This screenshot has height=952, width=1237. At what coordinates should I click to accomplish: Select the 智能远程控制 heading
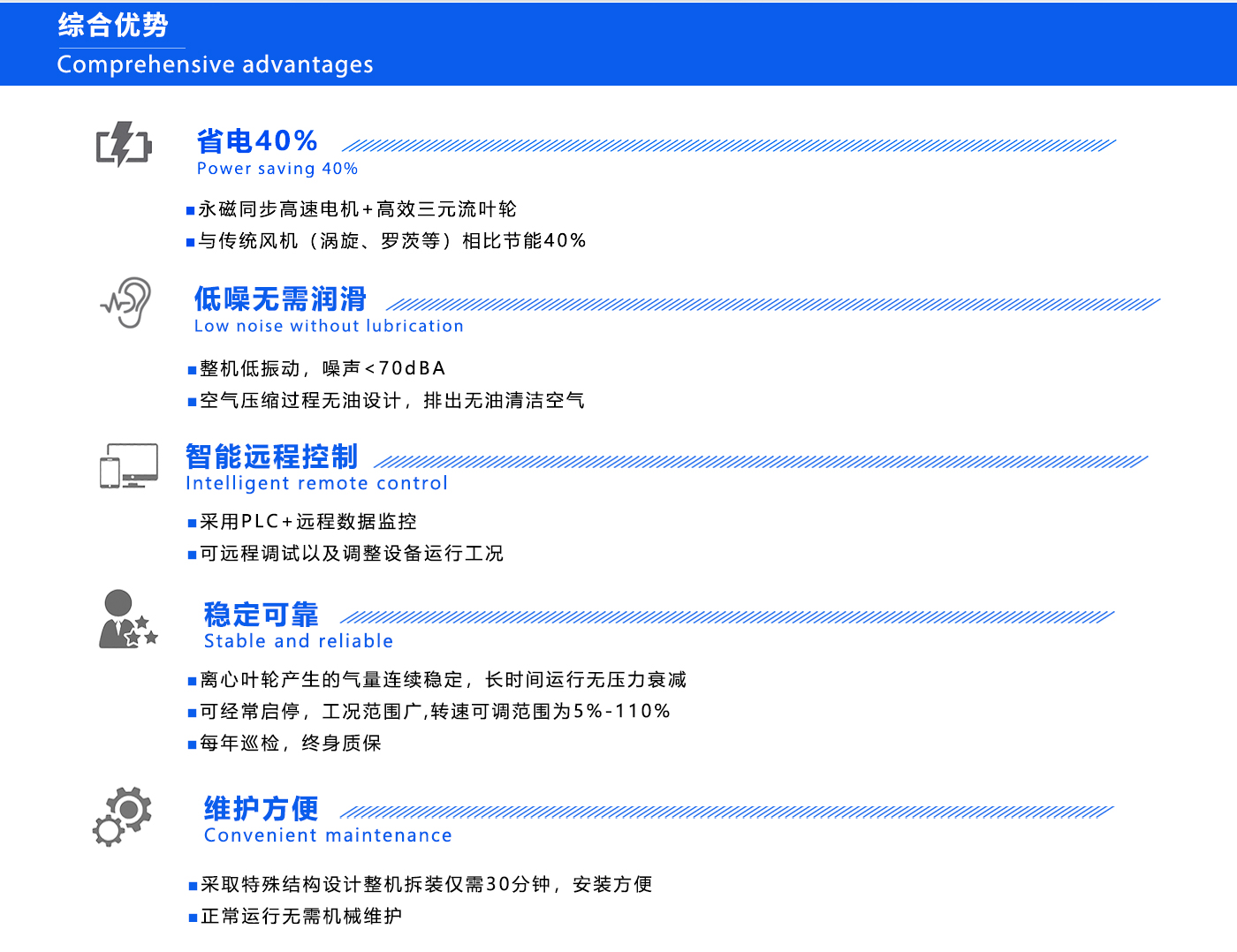coord(271,457)
